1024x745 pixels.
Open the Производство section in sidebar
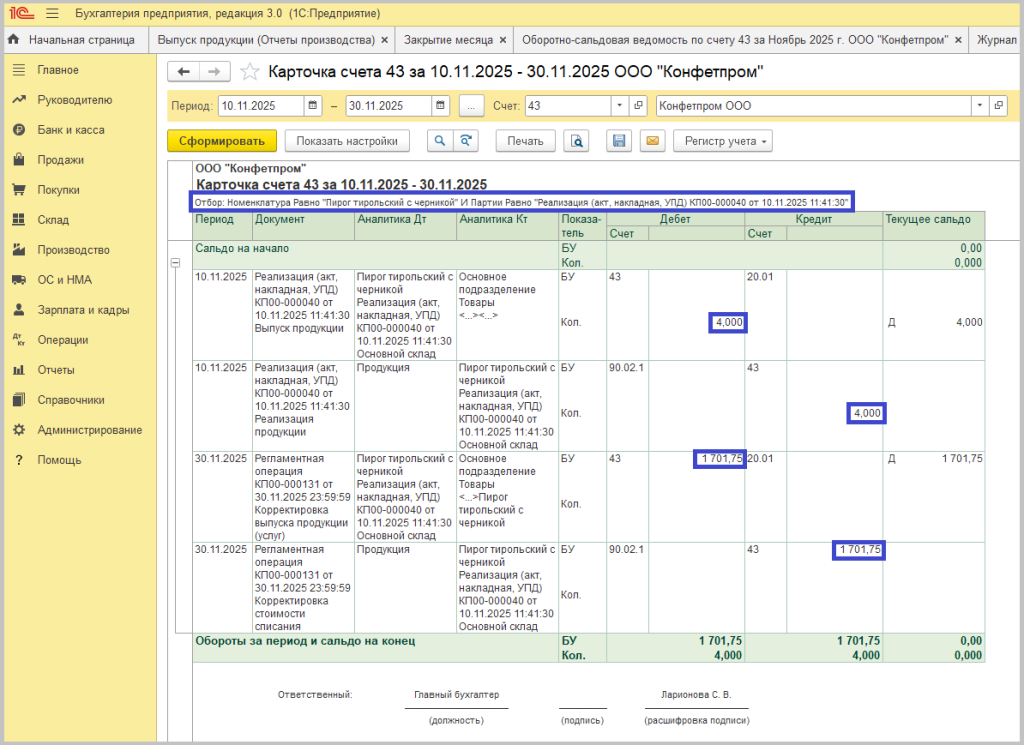(73, 250)
